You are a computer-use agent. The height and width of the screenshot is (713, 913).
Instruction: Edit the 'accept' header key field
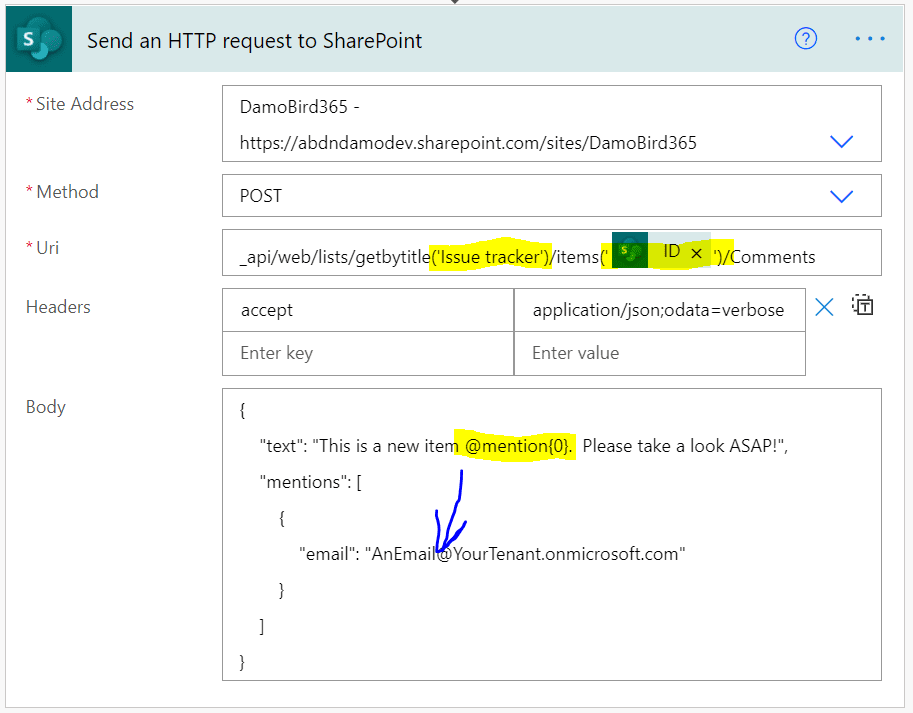point(366,310)
